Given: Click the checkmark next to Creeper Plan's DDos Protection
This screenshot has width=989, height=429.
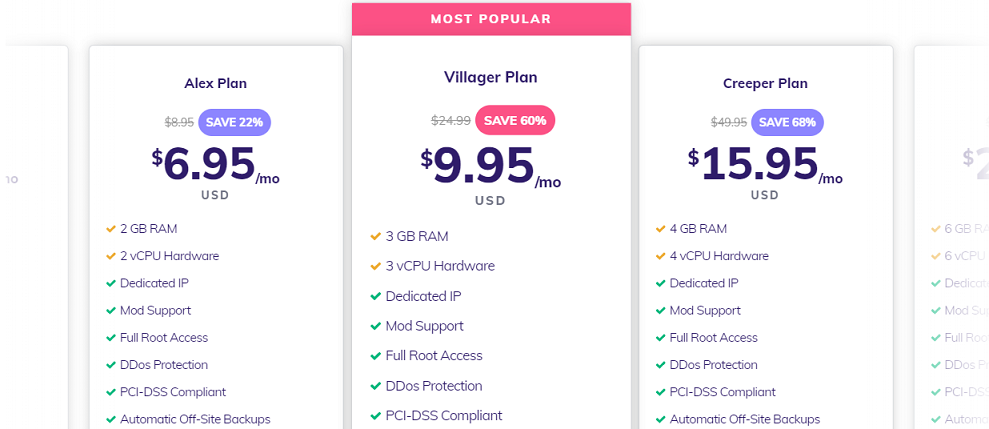Looking at the screenshot, I should 661,365.
